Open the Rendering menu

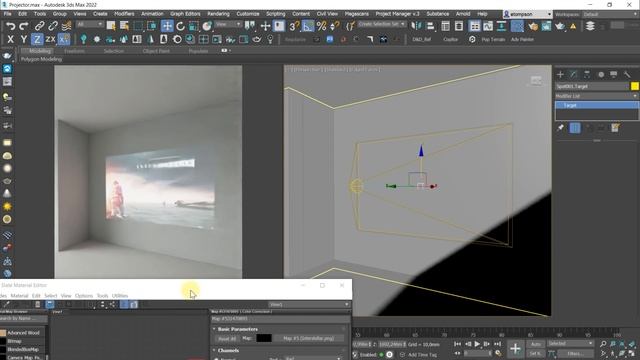point(218,14)
